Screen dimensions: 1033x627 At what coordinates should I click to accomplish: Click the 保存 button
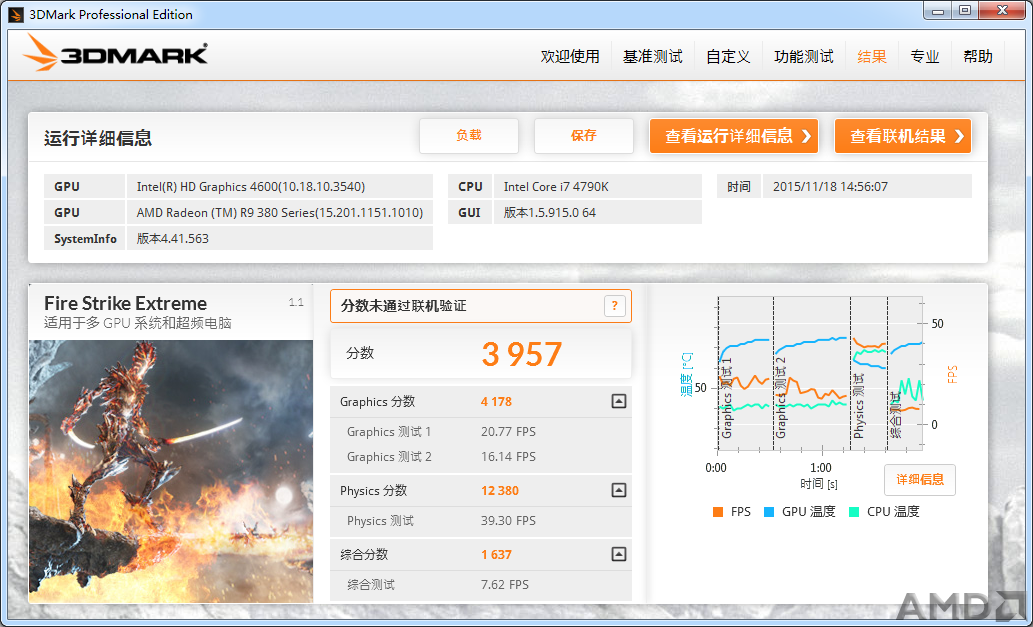point(584,136)
